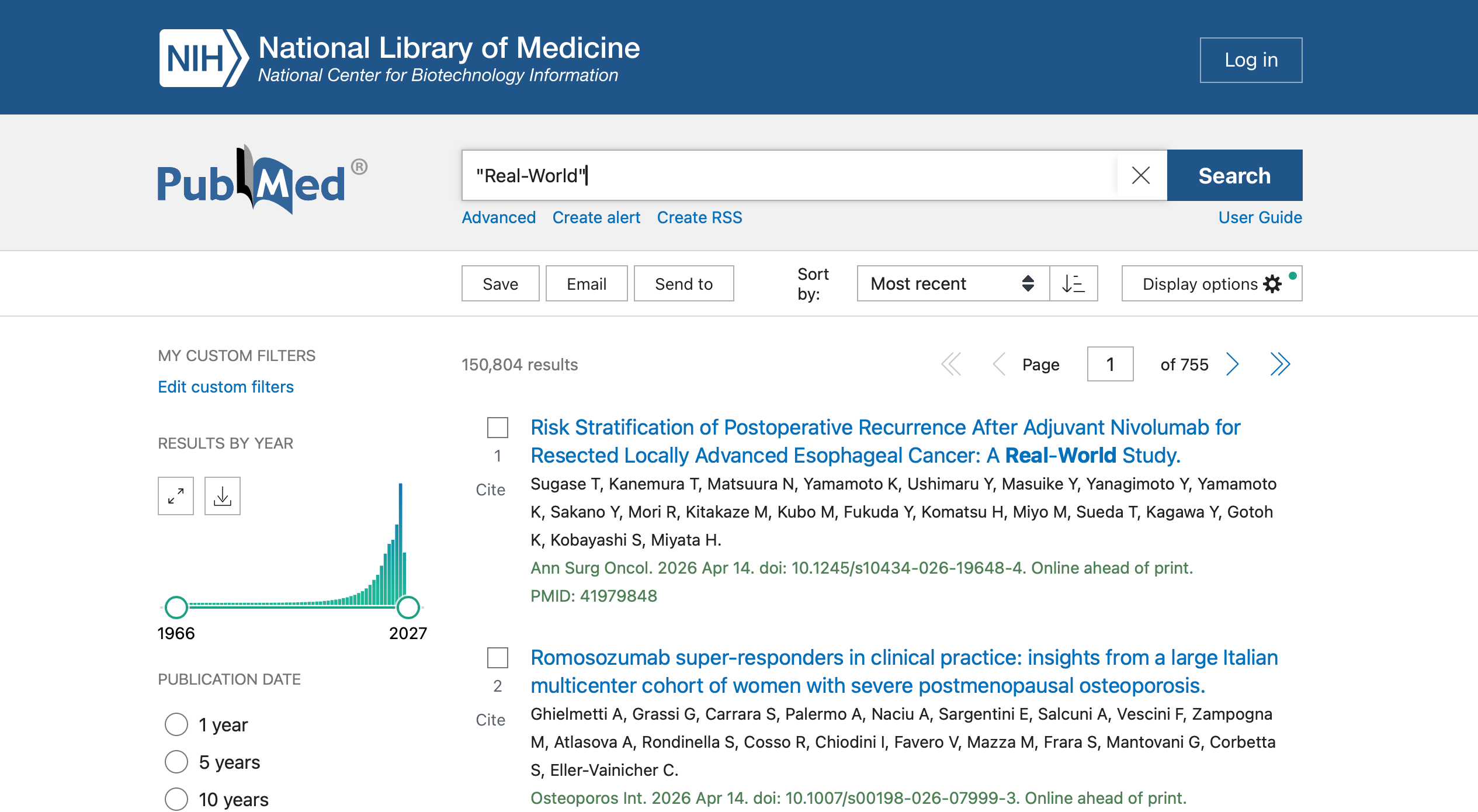Image resolution: width=1478 pixels, height=812 pixels.
Task: Select the 5 years publication filter
Action: tap(176, 762)
